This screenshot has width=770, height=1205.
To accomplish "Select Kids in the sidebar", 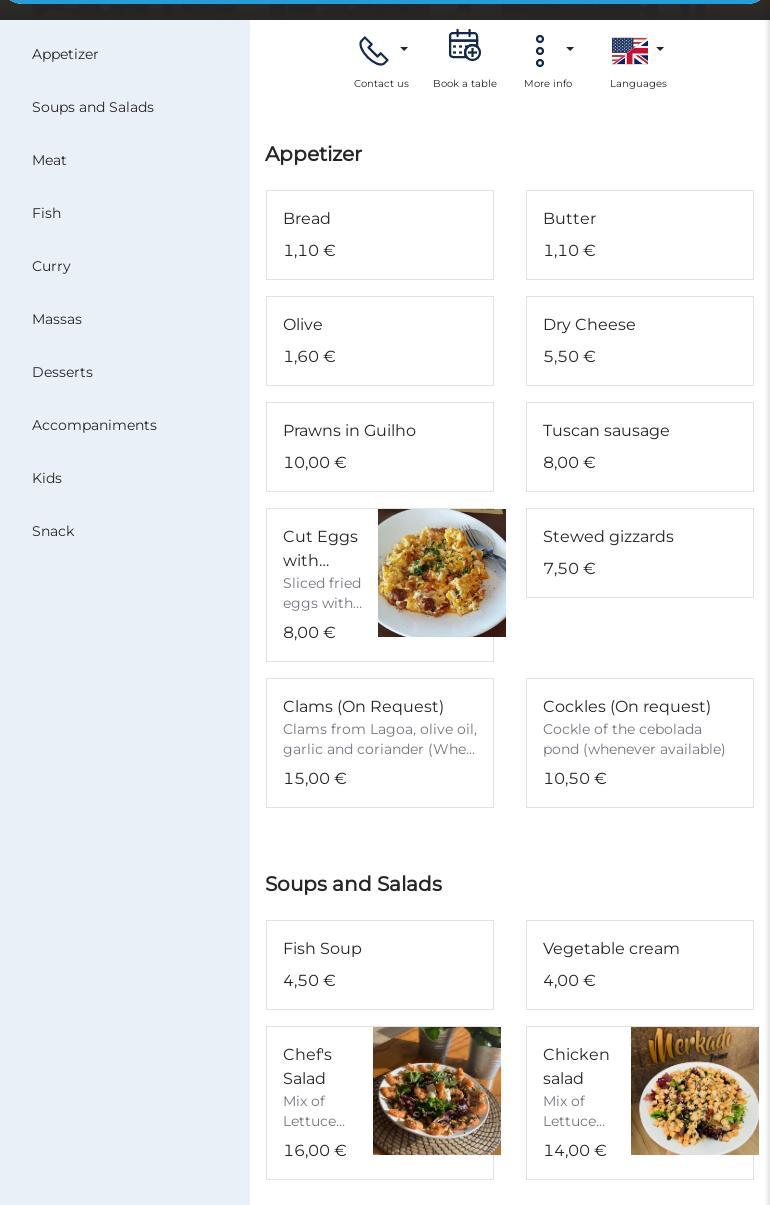I will 47,478.
